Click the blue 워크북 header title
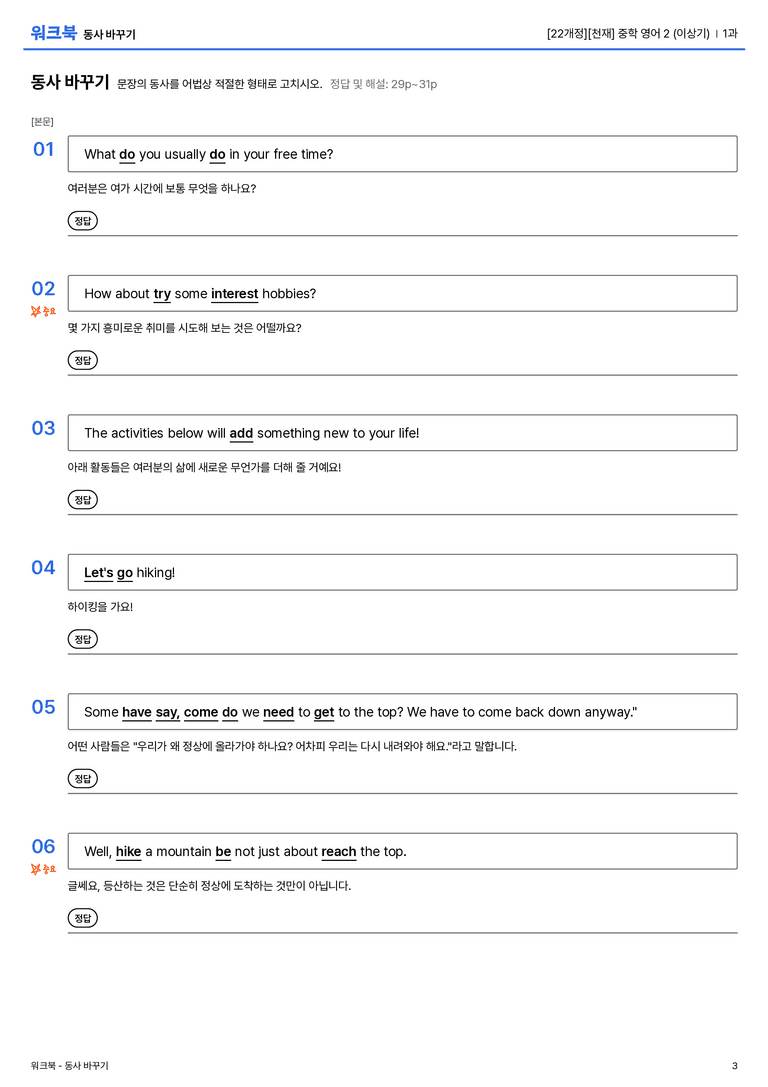The image size is (768, 1087). pyautogui.click(x=53, y=33)
